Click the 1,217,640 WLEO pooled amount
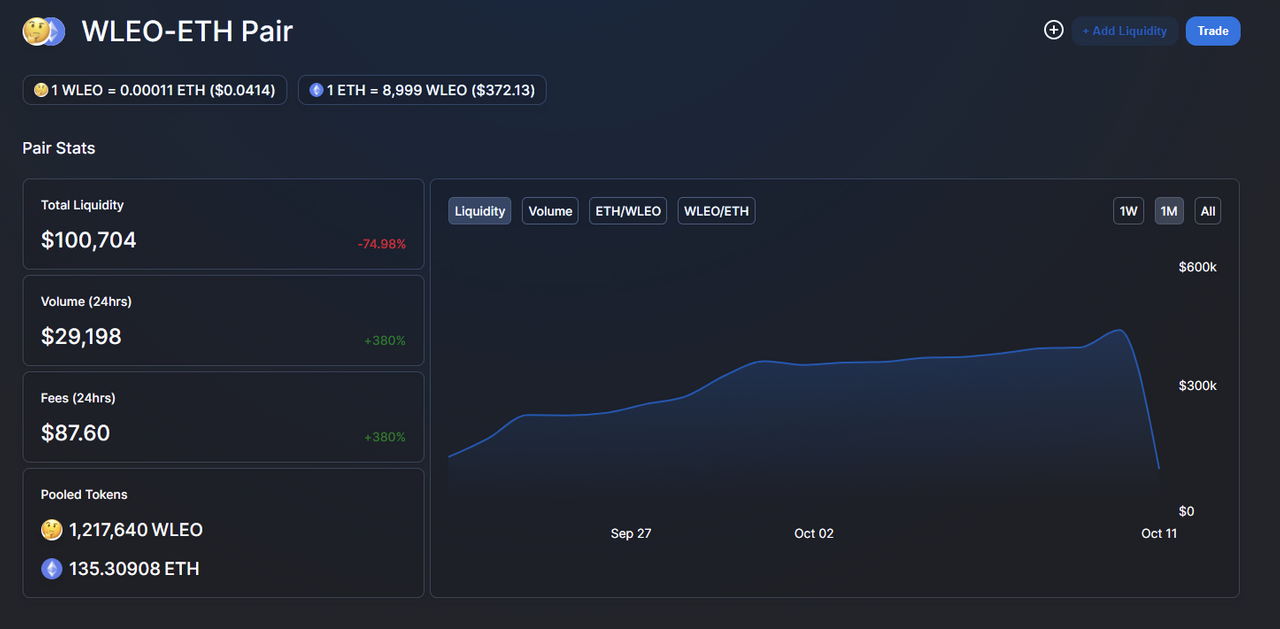Image resolution: width=1280 pixels, height=629 pixels. point(136,529)
